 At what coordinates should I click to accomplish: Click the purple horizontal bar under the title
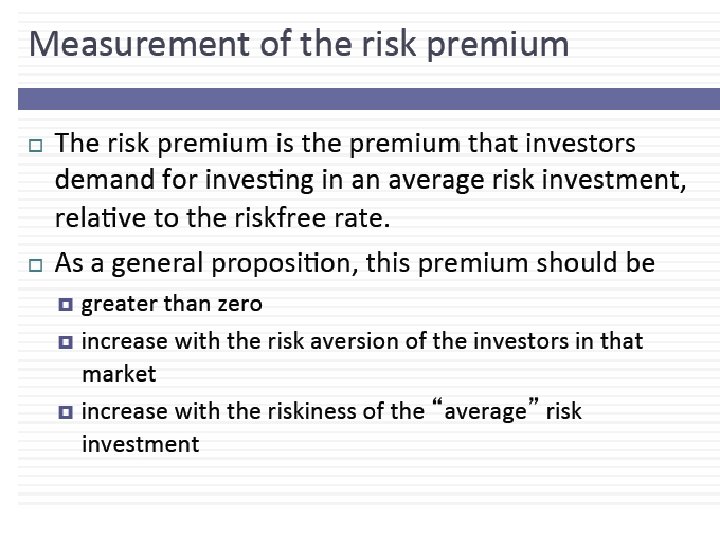click(x=368, y=98)
